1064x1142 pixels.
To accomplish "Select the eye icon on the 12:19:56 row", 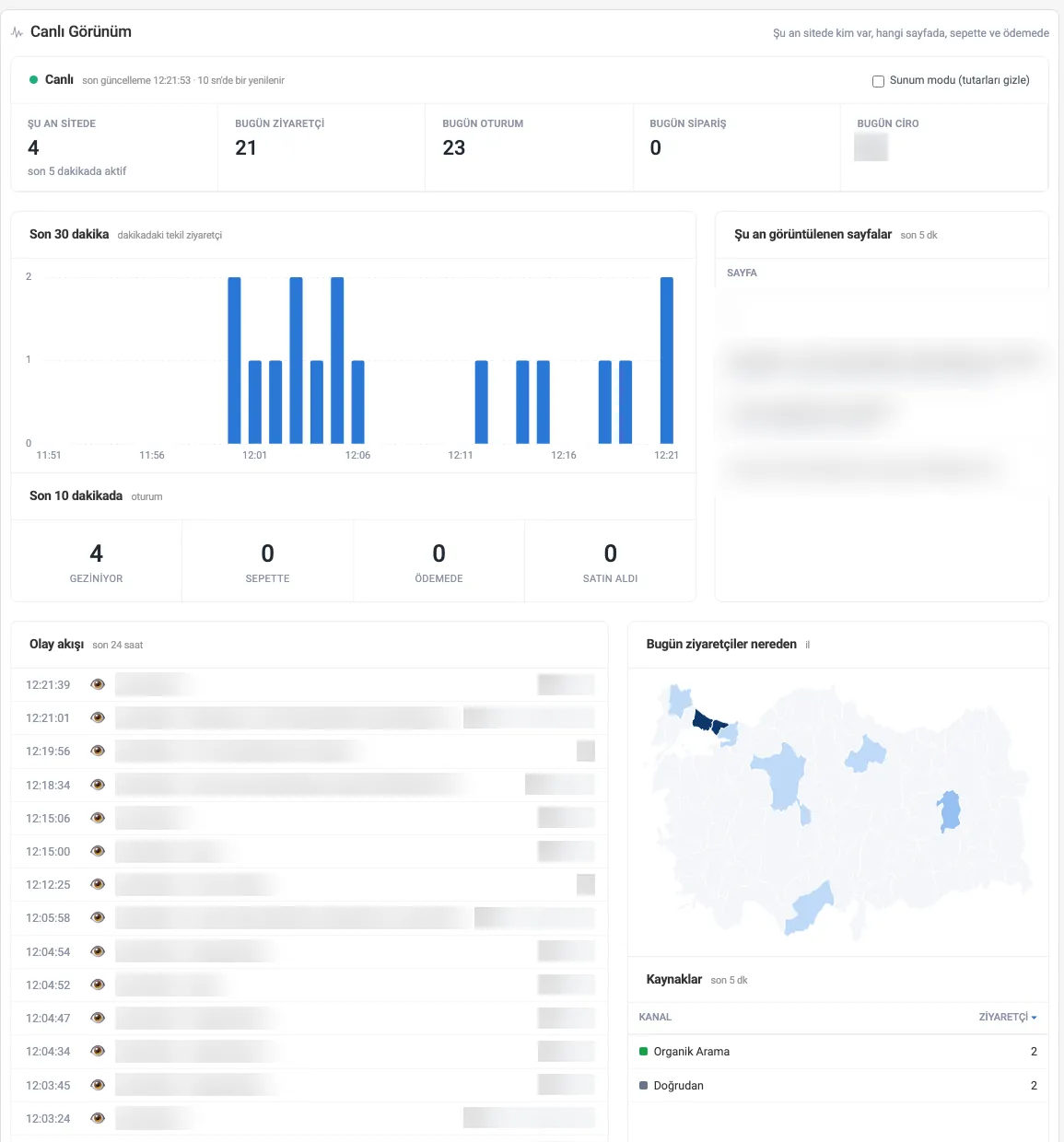I will pos(98,751).
